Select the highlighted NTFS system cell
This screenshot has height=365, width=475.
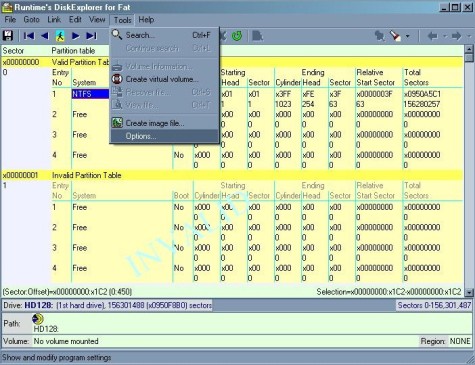point(90,94)
